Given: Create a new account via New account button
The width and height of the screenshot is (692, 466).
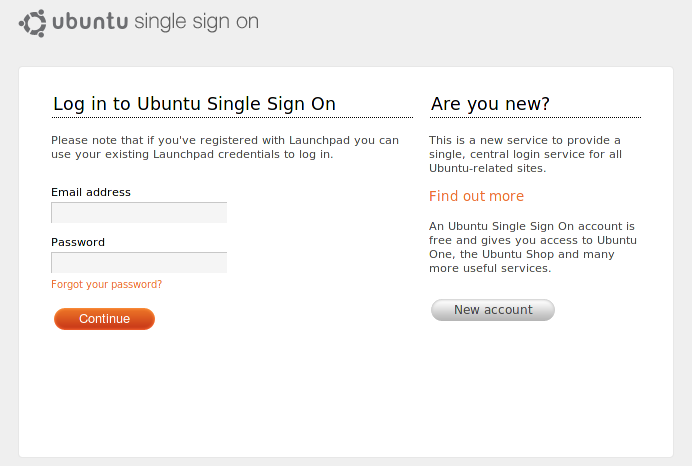Looking at the screenshot, I should [x=493, y=310].
